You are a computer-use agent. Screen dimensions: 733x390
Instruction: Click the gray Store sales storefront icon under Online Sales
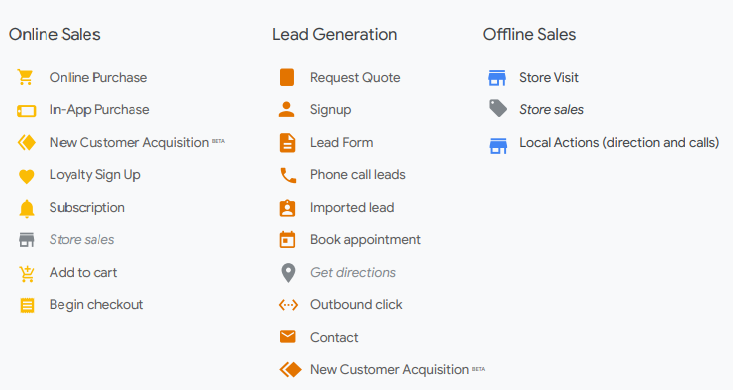tap(27, 239)
